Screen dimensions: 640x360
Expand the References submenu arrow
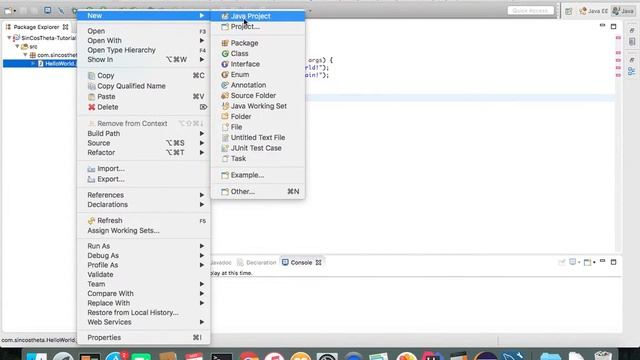pos(202,195)
